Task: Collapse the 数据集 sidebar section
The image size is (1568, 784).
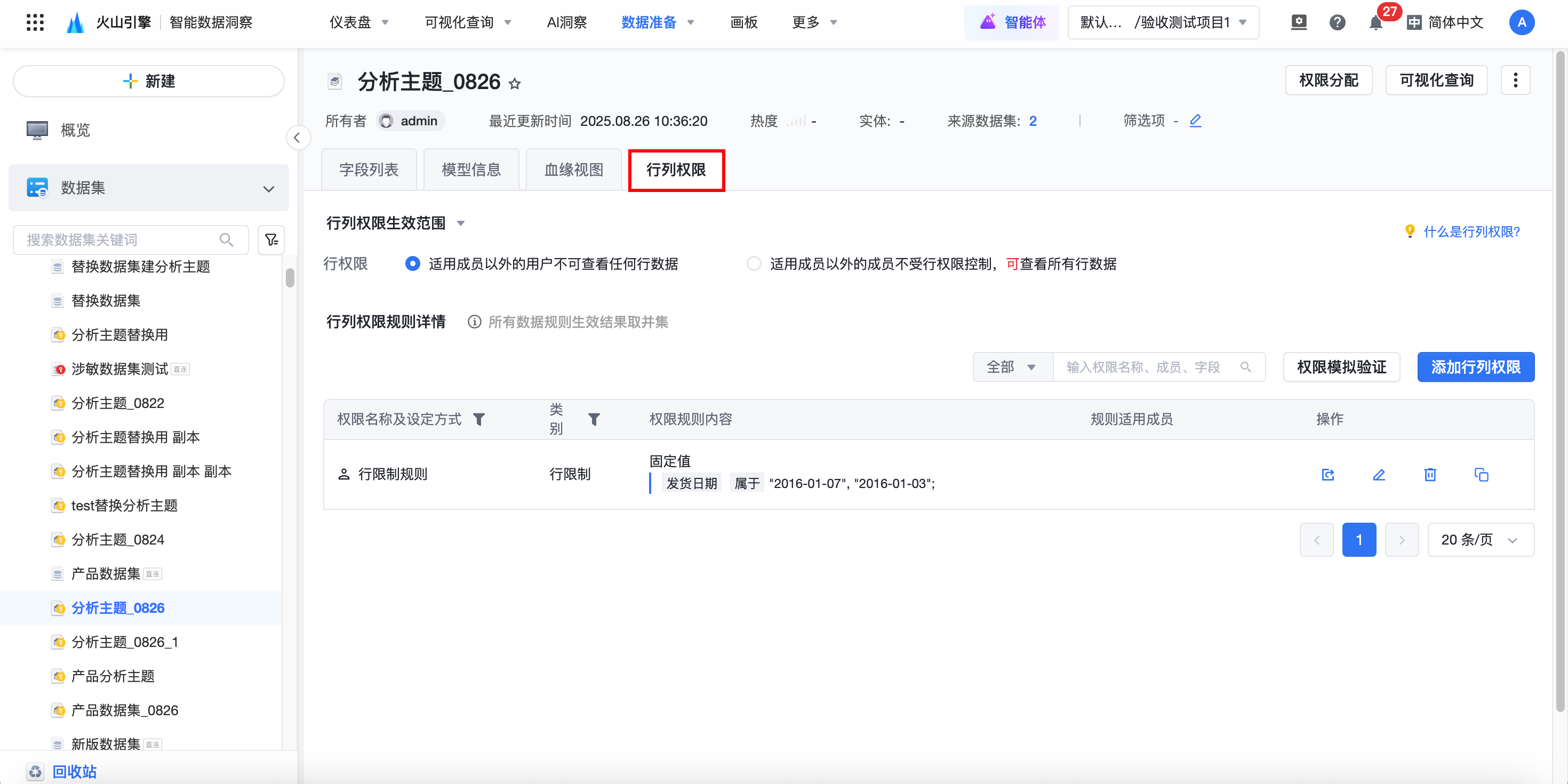Action: (x=268, y=189)
